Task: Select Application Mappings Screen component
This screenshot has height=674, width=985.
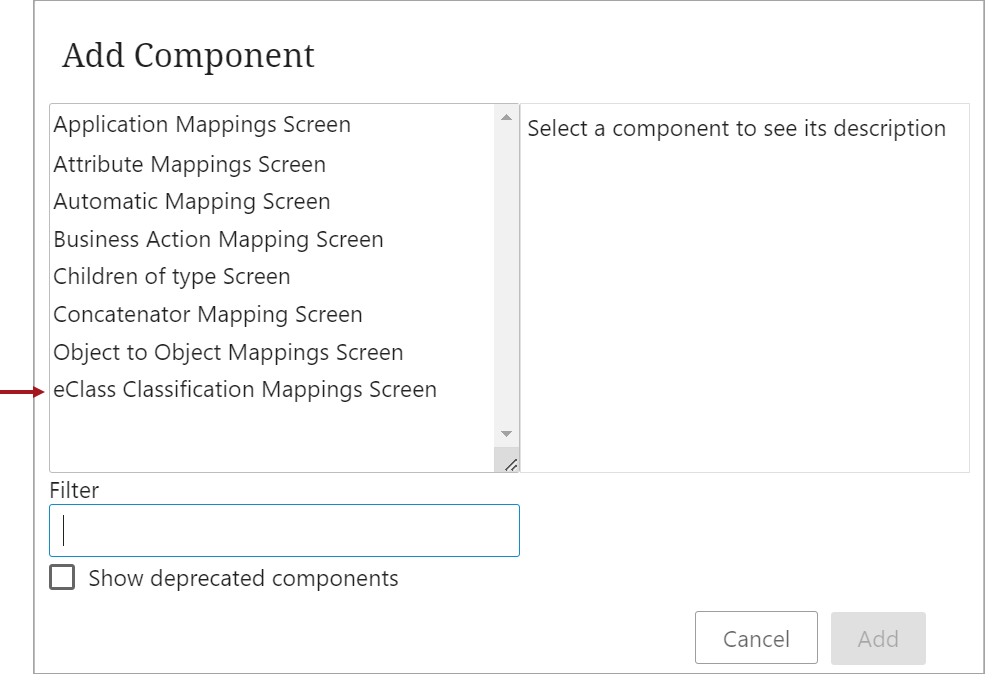Action: [272, 124]
